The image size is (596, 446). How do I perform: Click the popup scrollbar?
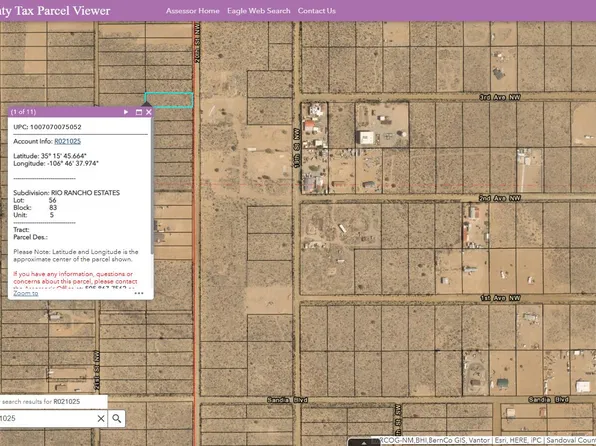pyautogui.click(x=152, y=186)
